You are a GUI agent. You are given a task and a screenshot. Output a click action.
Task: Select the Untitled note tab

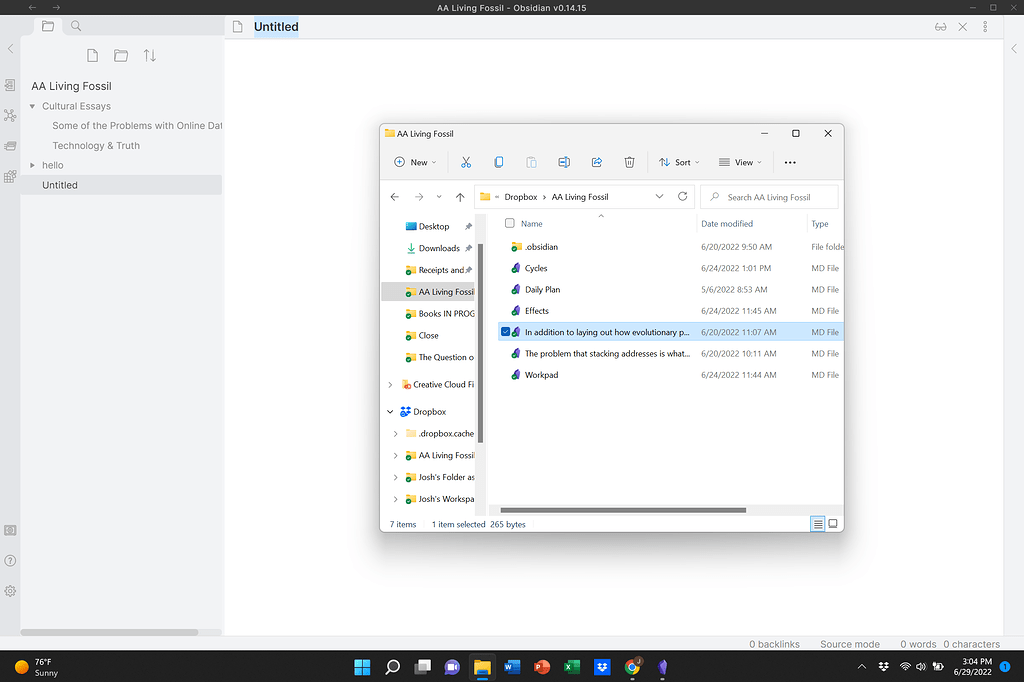[276, 27]
